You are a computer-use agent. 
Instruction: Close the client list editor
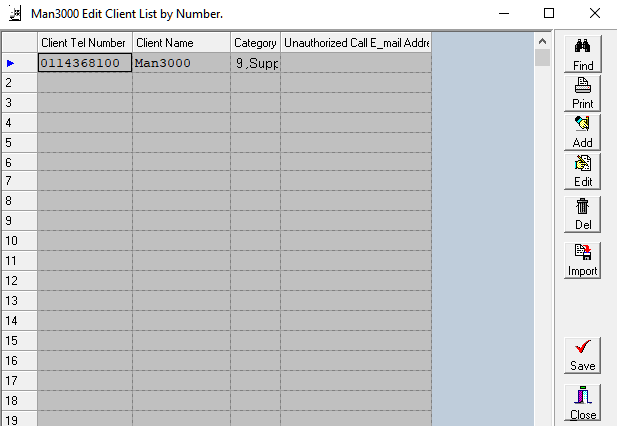pyautogui.click(x=583, y=403)
